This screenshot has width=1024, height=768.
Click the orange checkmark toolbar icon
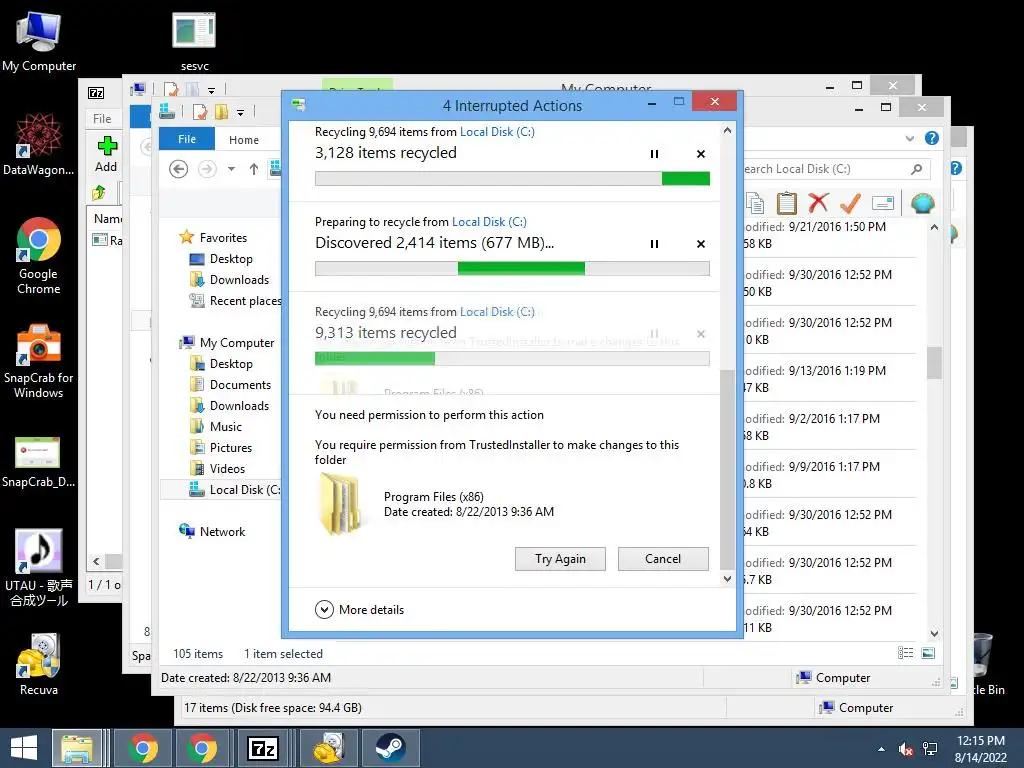(x=850, y=203)
